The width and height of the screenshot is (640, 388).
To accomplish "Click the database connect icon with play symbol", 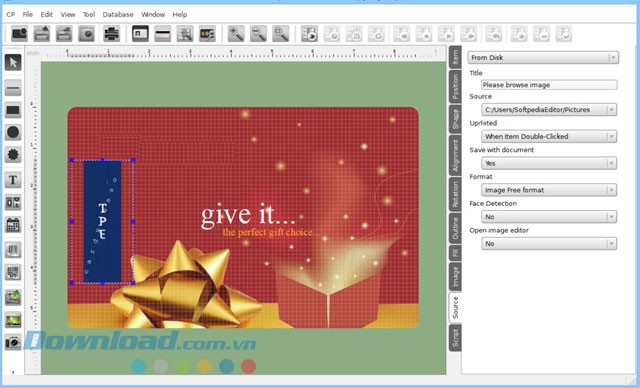I will [309, 34].
